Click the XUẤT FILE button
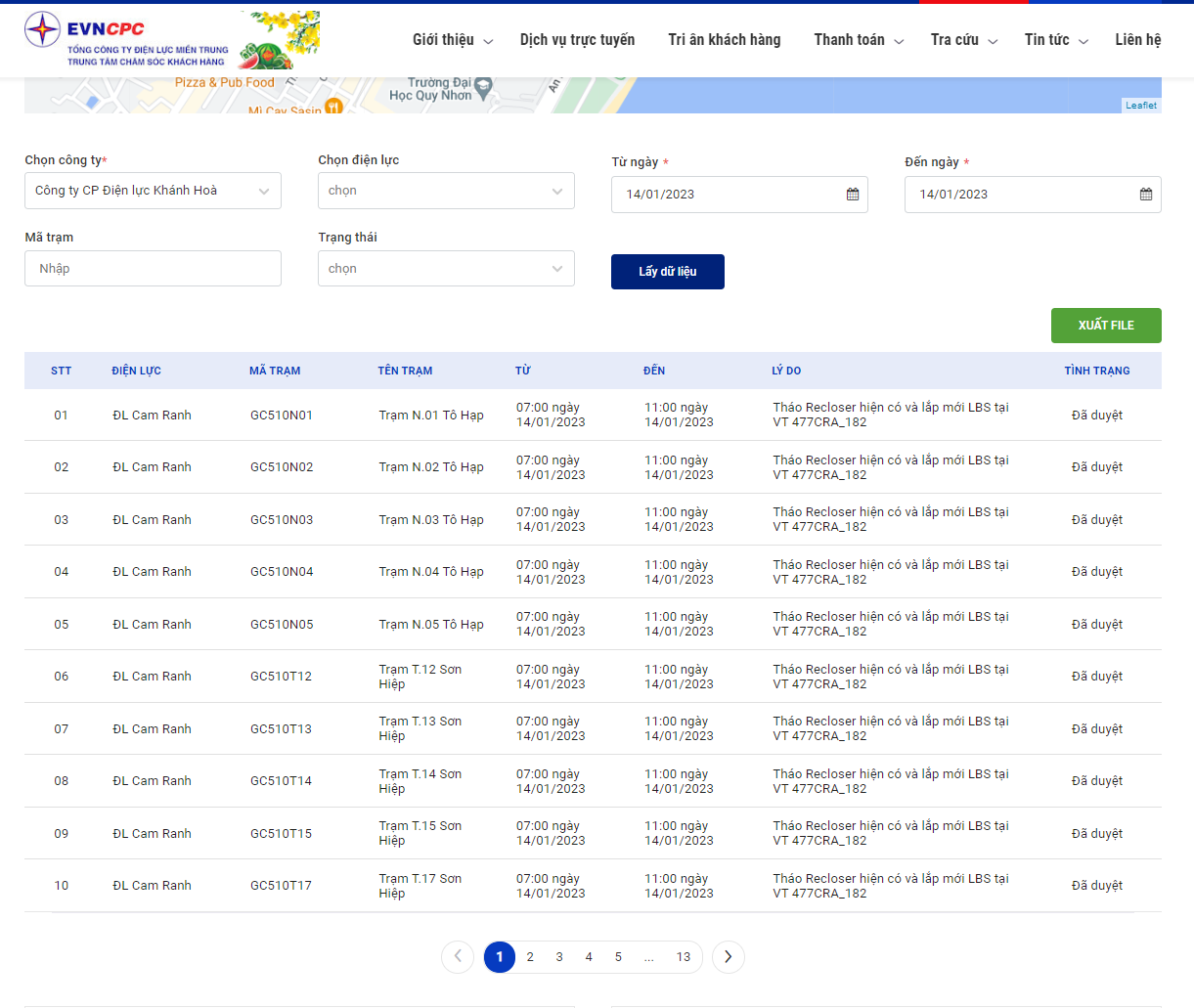 (x=1106, y=326)
